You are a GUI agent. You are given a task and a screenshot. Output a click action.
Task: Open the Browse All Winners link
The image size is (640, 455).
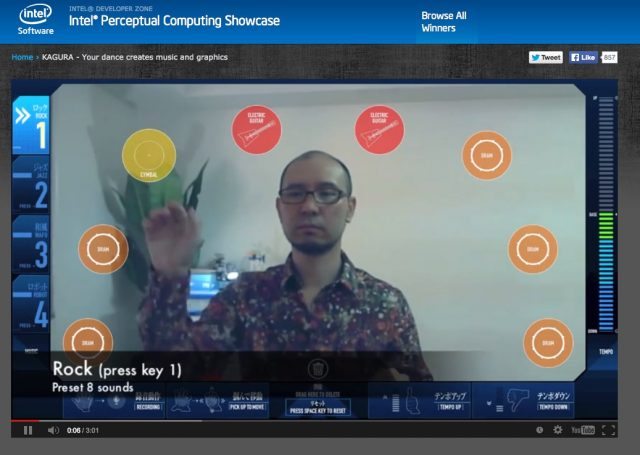pyautogui.click(x=443, y=22)
